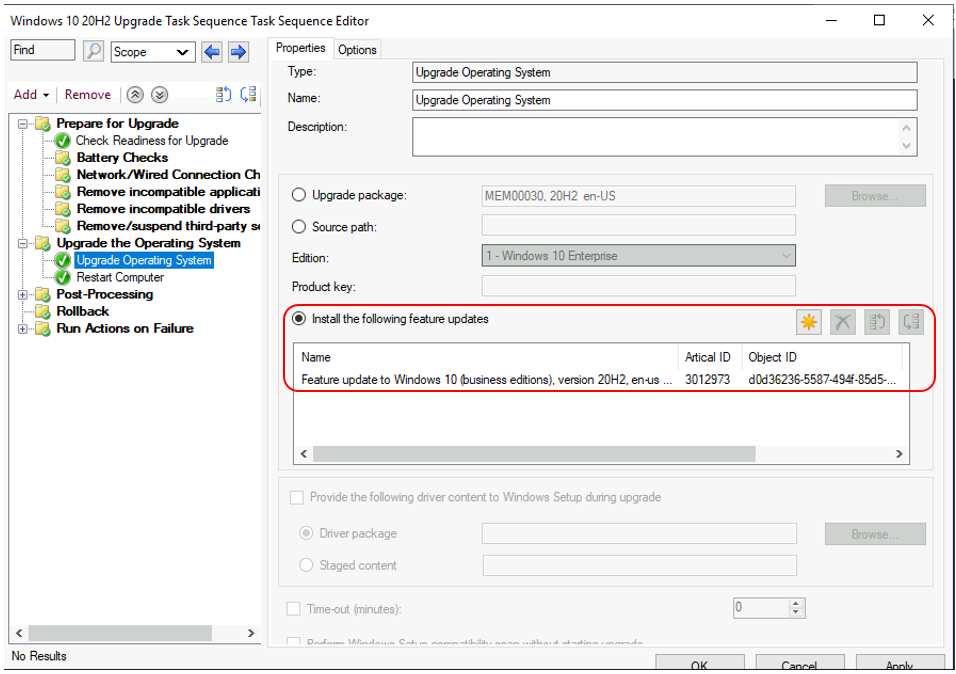Collapse the Prepare for Upgrade group
This screenshot has height=674, width=956.
tap(23, 124)
